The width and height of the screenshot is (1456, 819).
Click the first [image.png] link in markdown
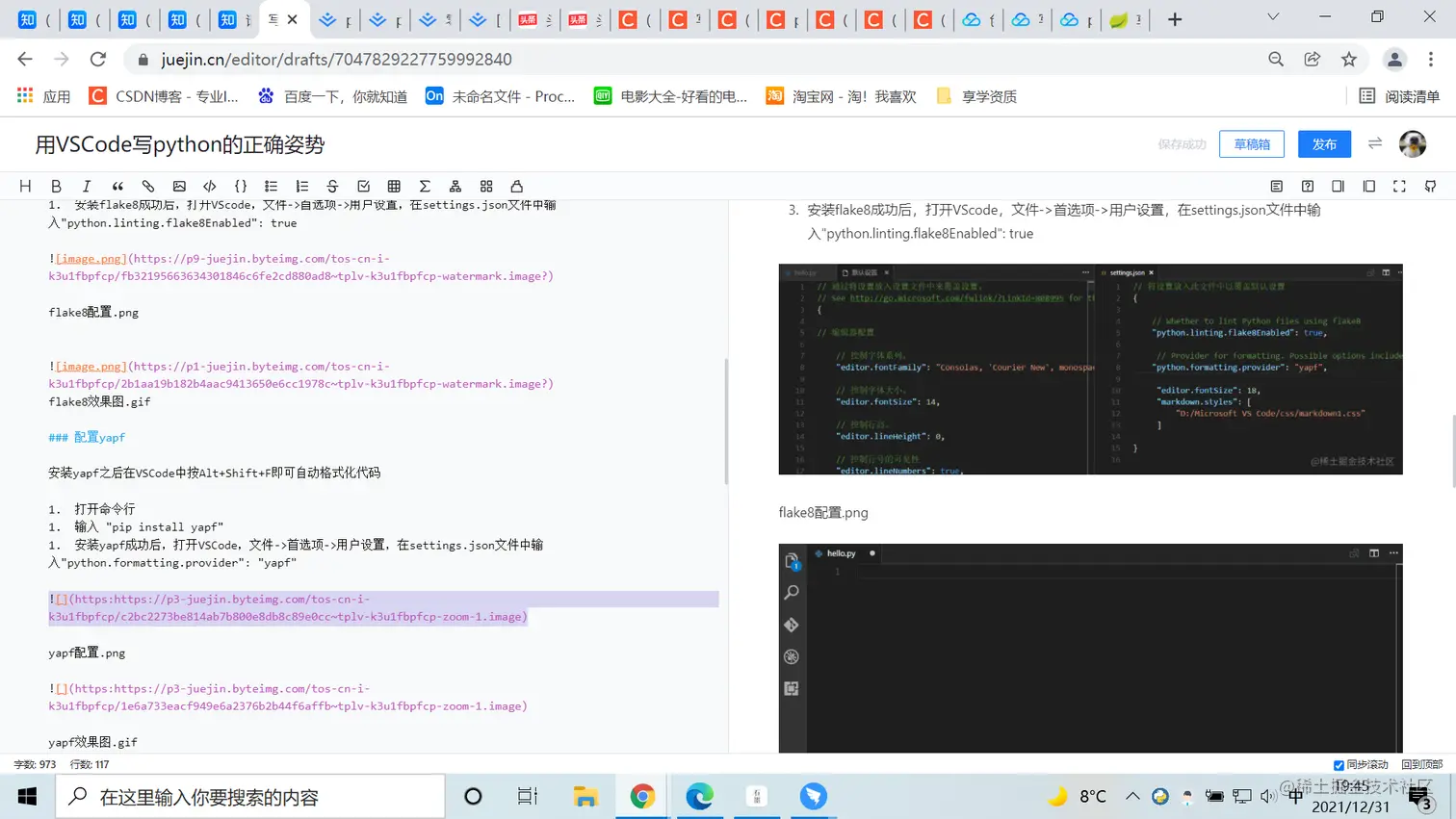(91, 259)
